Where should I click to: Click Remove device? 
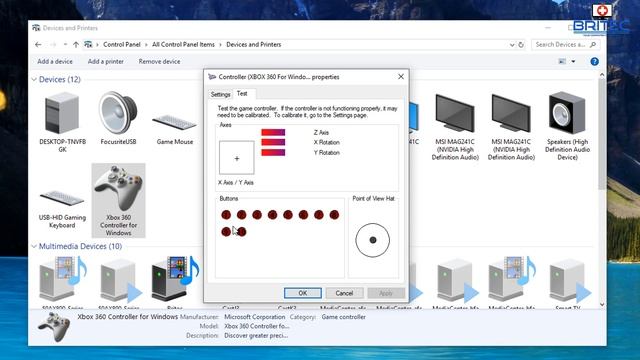[x=159, y=62]
